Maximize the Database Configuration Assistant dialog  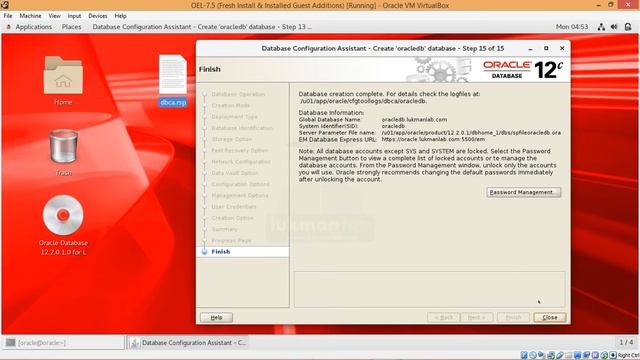(x=546, y=48)
